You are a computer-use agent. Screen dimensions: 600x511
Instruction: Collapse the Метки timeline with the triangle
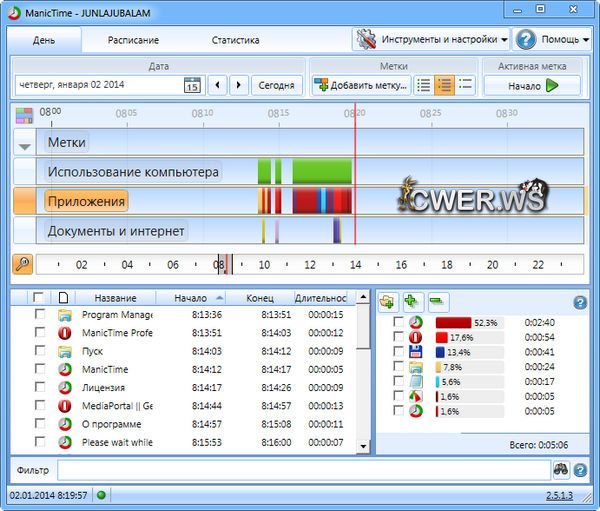24,147
